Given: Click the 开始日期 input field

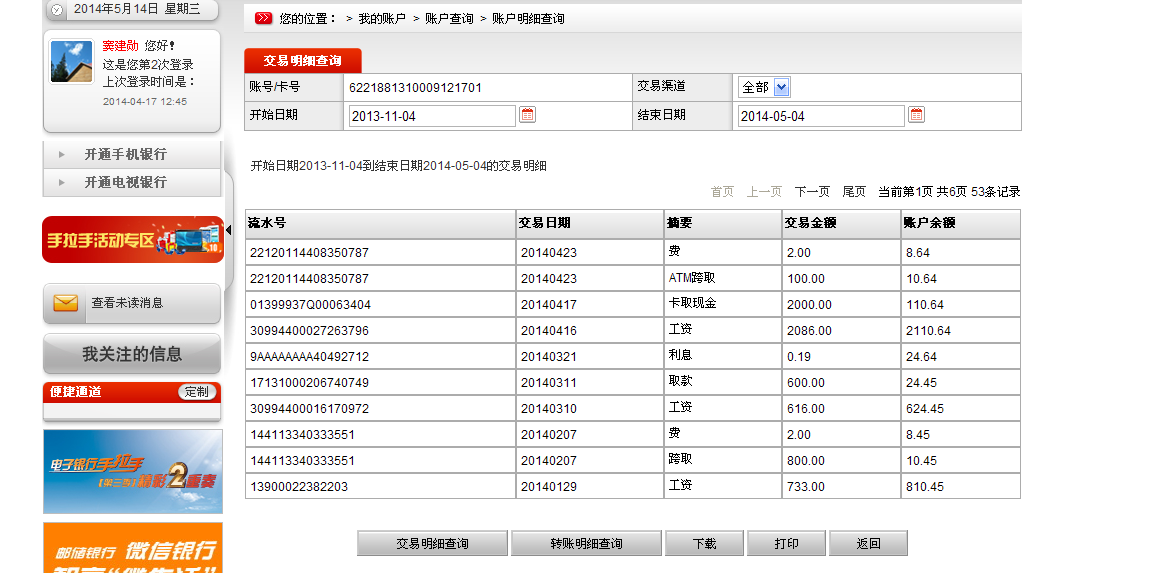Looking at the screenshot, I should point(432,116).
